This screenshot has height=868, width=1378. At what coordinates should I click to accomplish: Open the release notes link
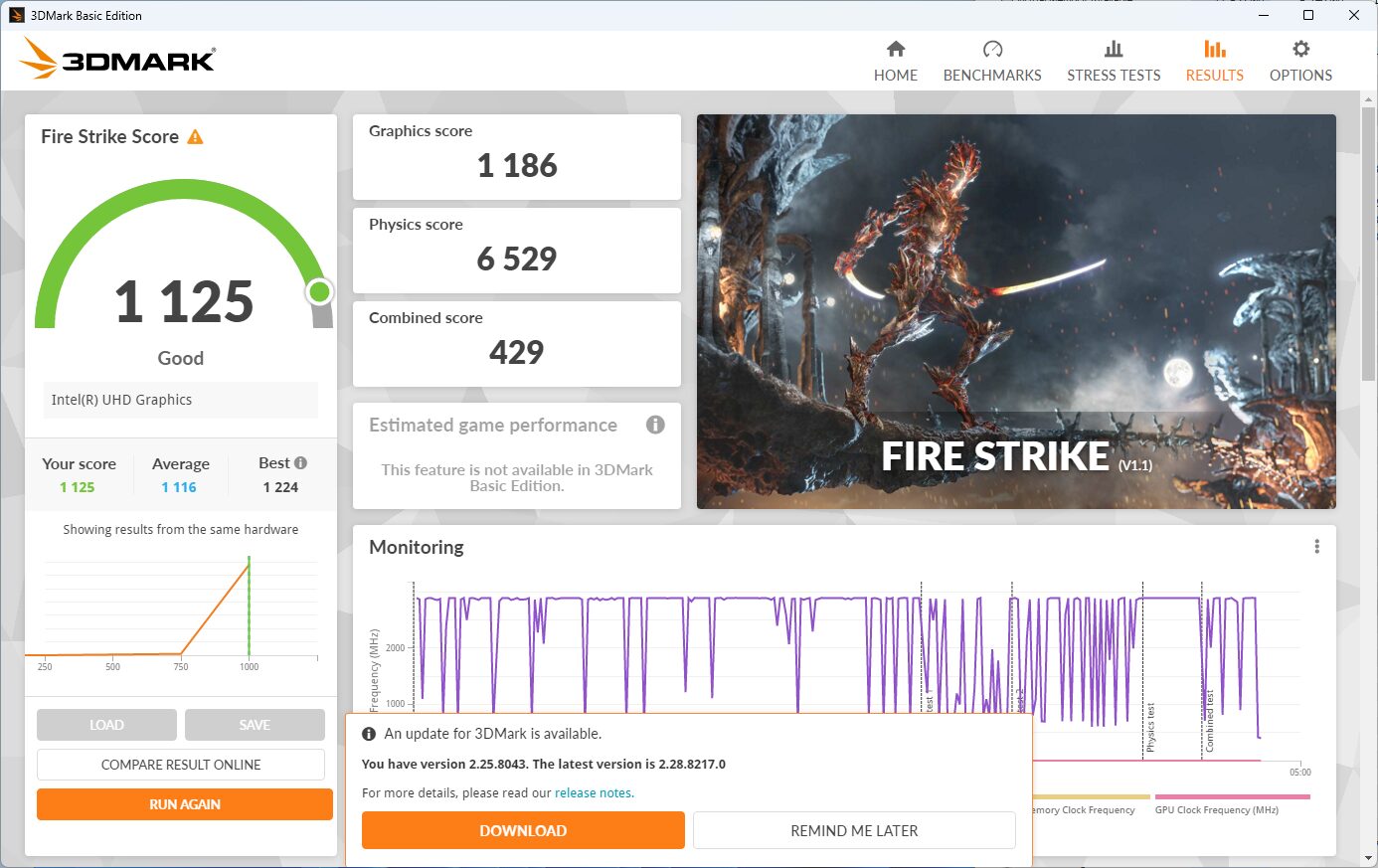click(x=594, y=793)
